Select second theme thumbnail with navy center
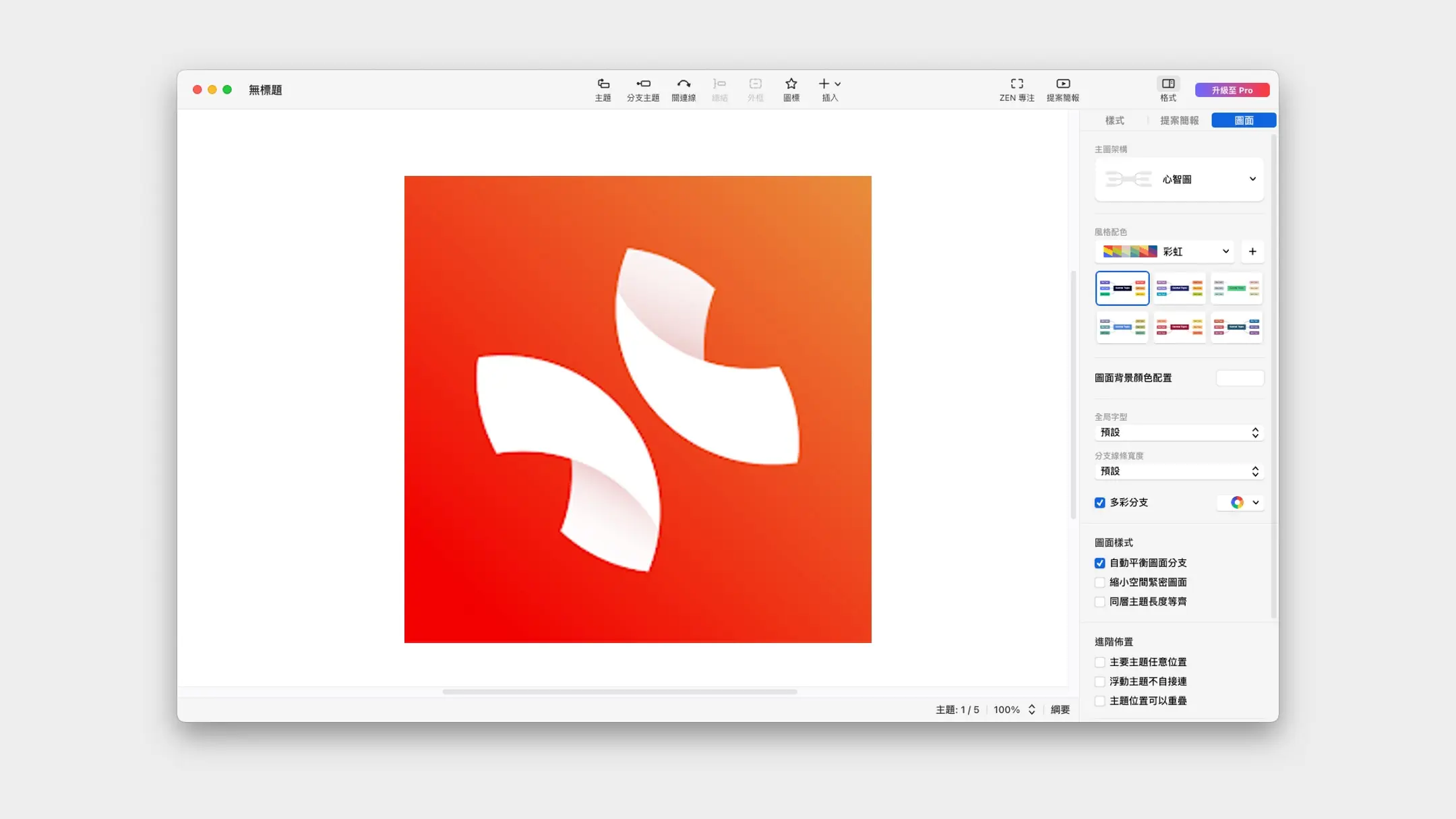The height and width of the screenshot is (819, 1456). pos(1180,289)
